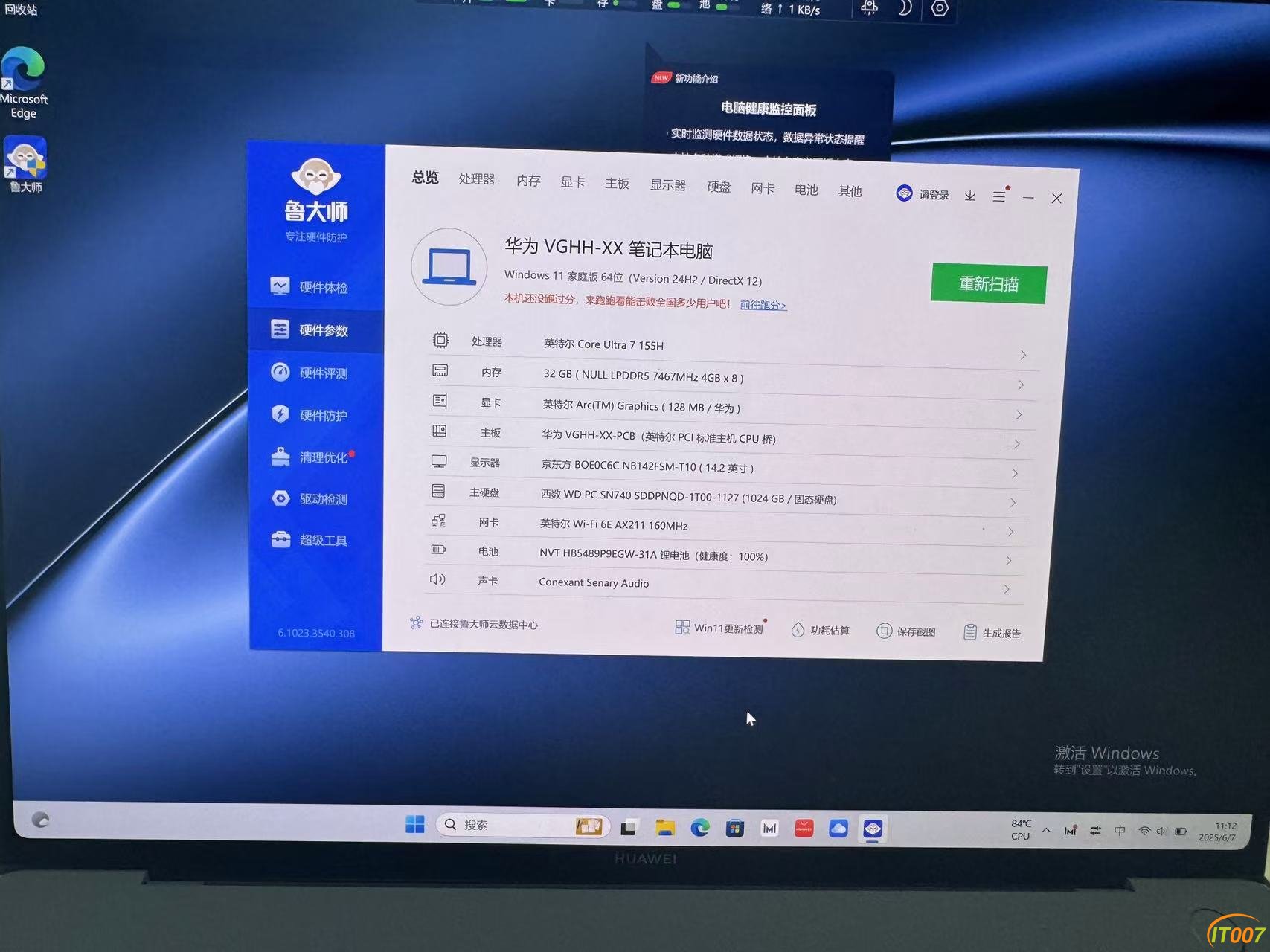Open 清理优化 cleanup section

click(311, 457)
